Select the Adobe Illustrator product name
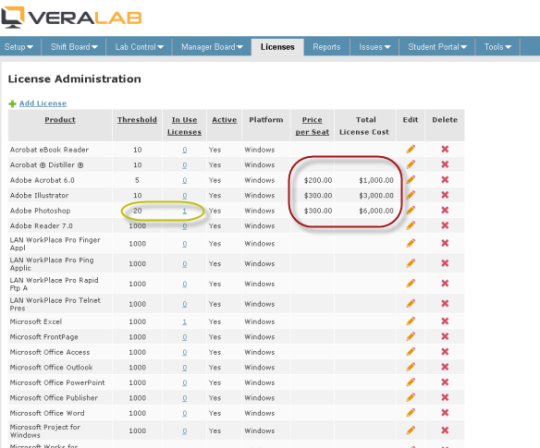 click(x=39, y=196)
